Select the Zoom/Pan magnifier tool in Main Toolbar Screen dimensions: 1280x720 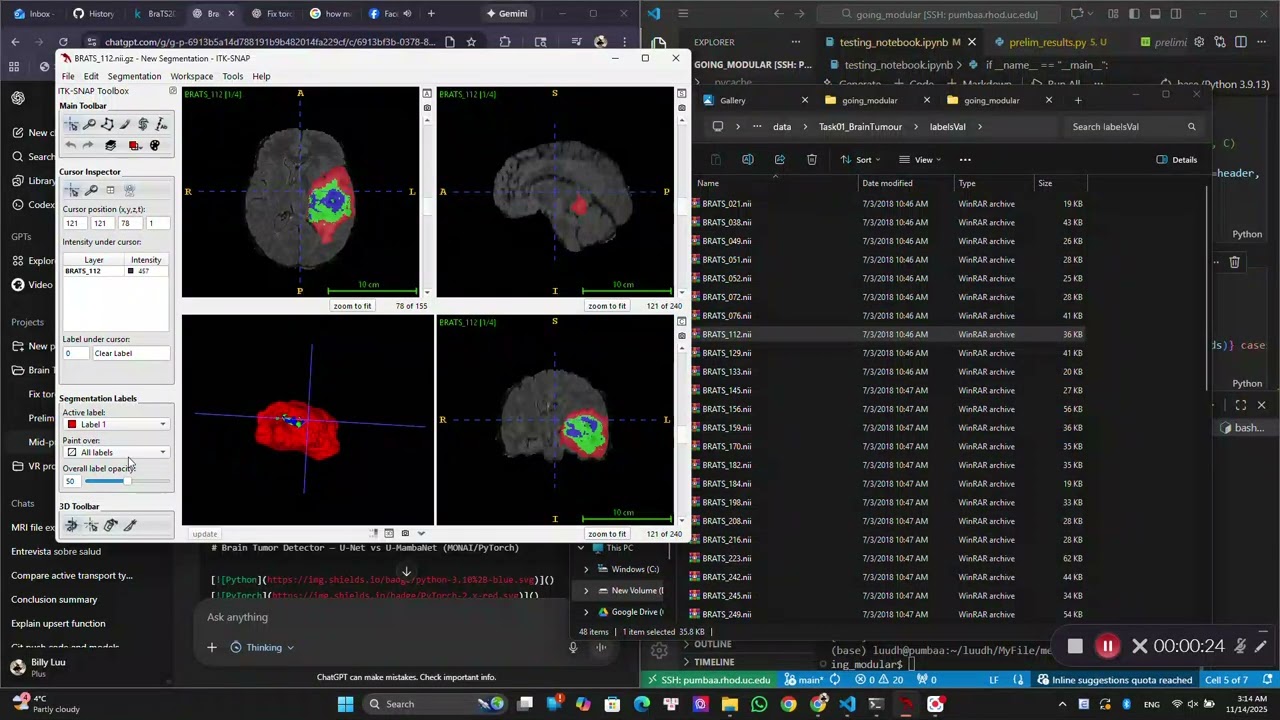(89, 125)
